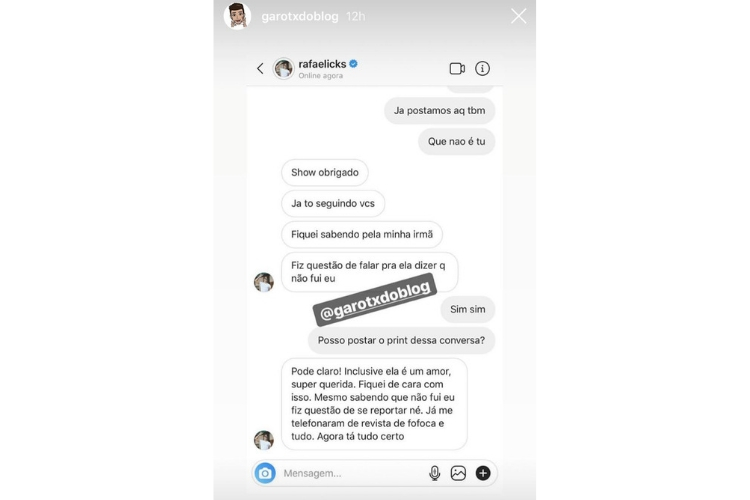Viewport: 750px width, 500px height.
Task: Close the story with the X icon
Action: tap(518, 16)
